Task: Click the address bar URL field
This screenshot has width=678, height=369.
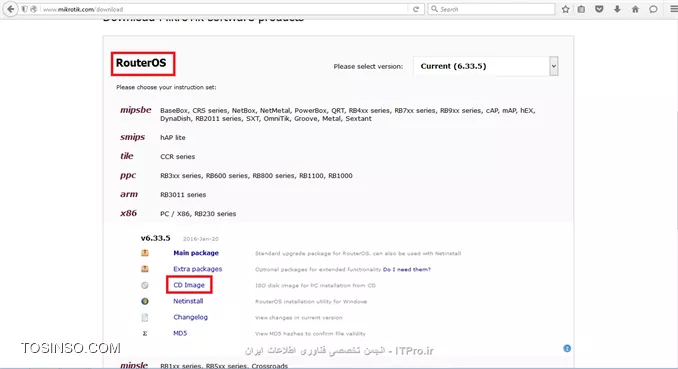Action: click(225, 9)
